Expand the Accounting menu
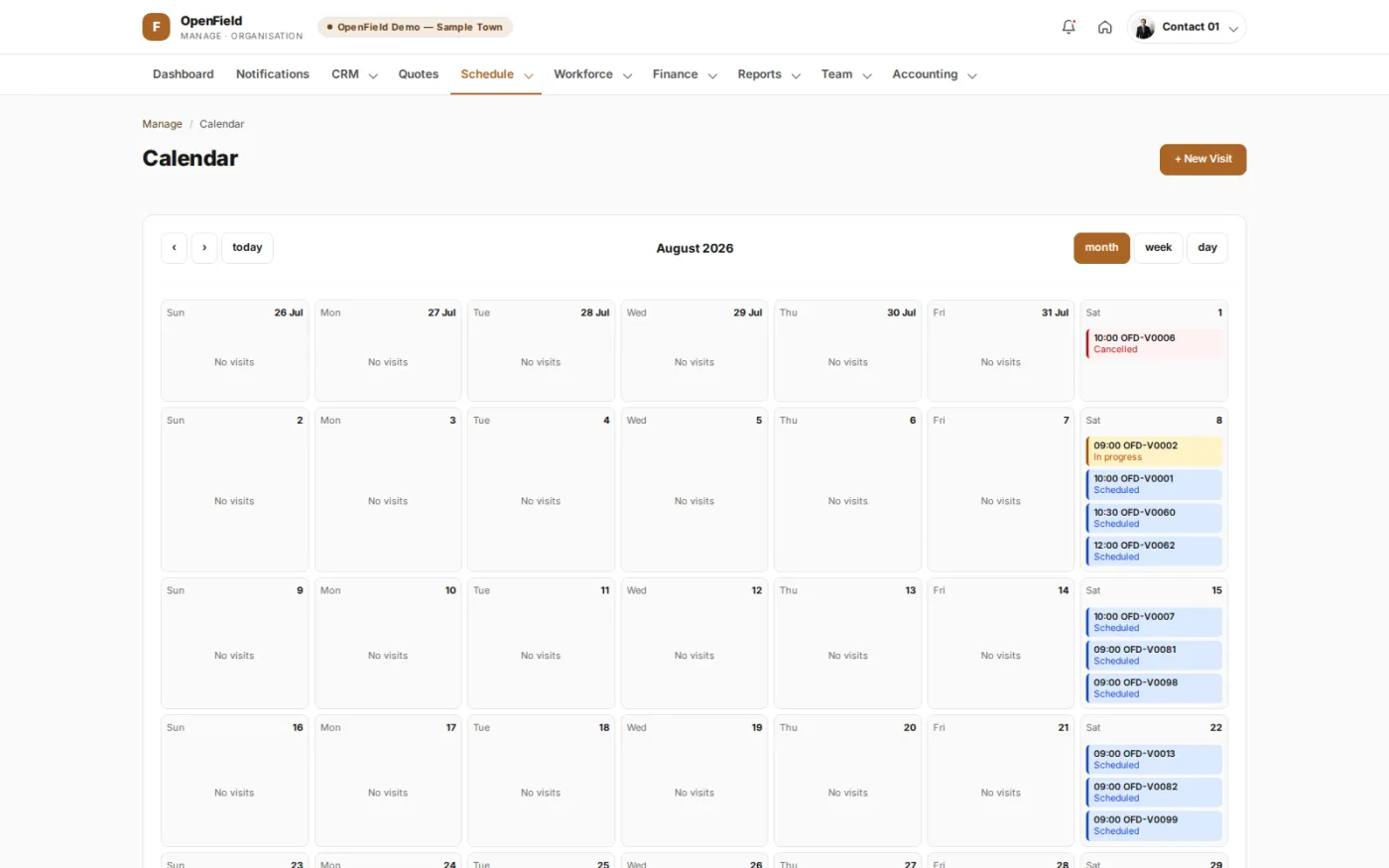Image resolution: width=1389 pixels, height=868 pixels. point(935,74)
